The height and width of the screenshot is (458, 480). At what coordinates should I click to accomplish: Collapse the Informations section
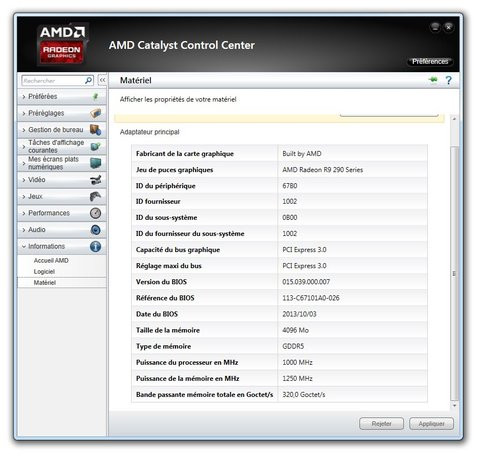pos(62,246)
